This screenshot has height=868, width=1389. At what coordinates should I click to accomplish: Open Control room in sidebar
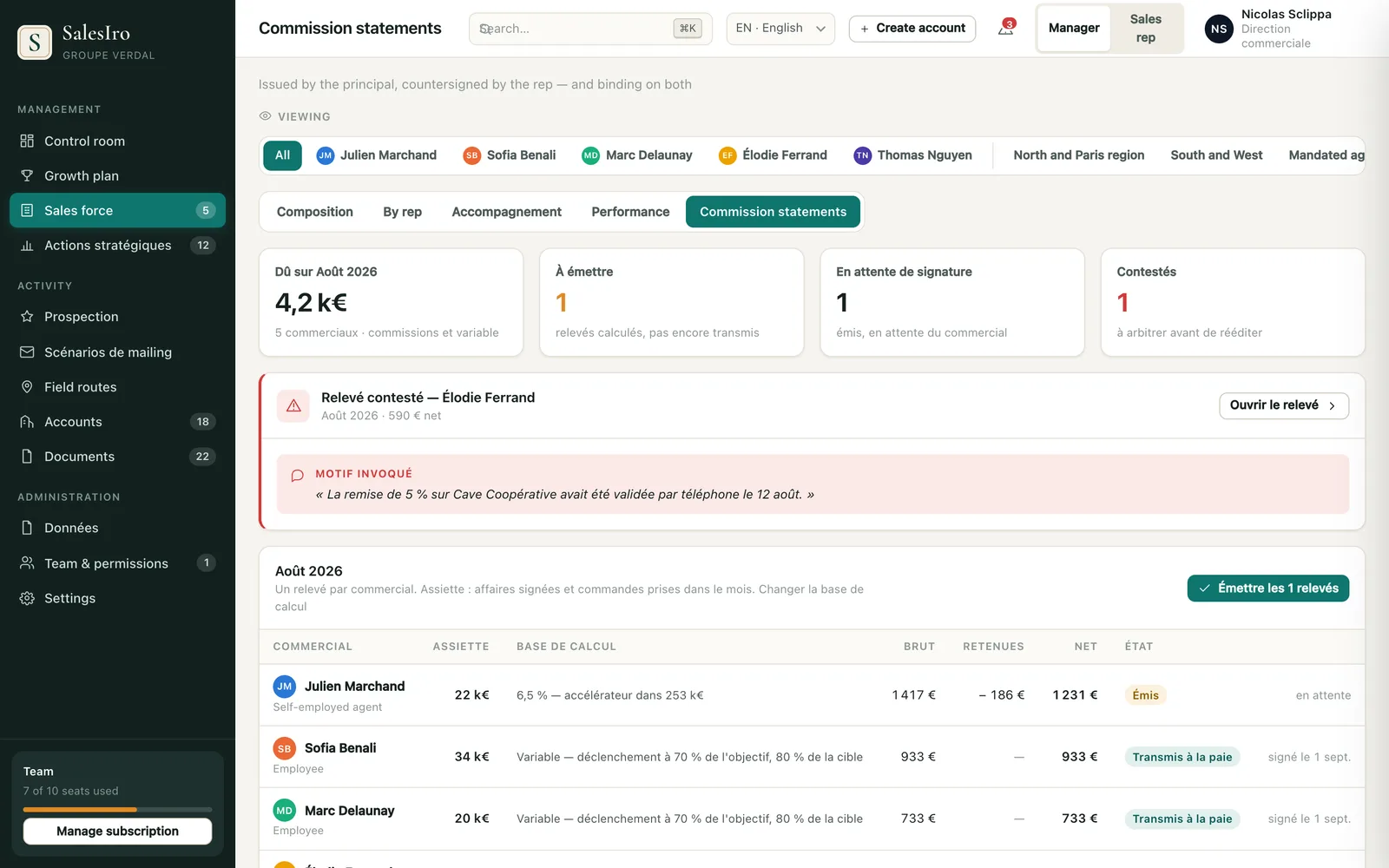(117, 141)
